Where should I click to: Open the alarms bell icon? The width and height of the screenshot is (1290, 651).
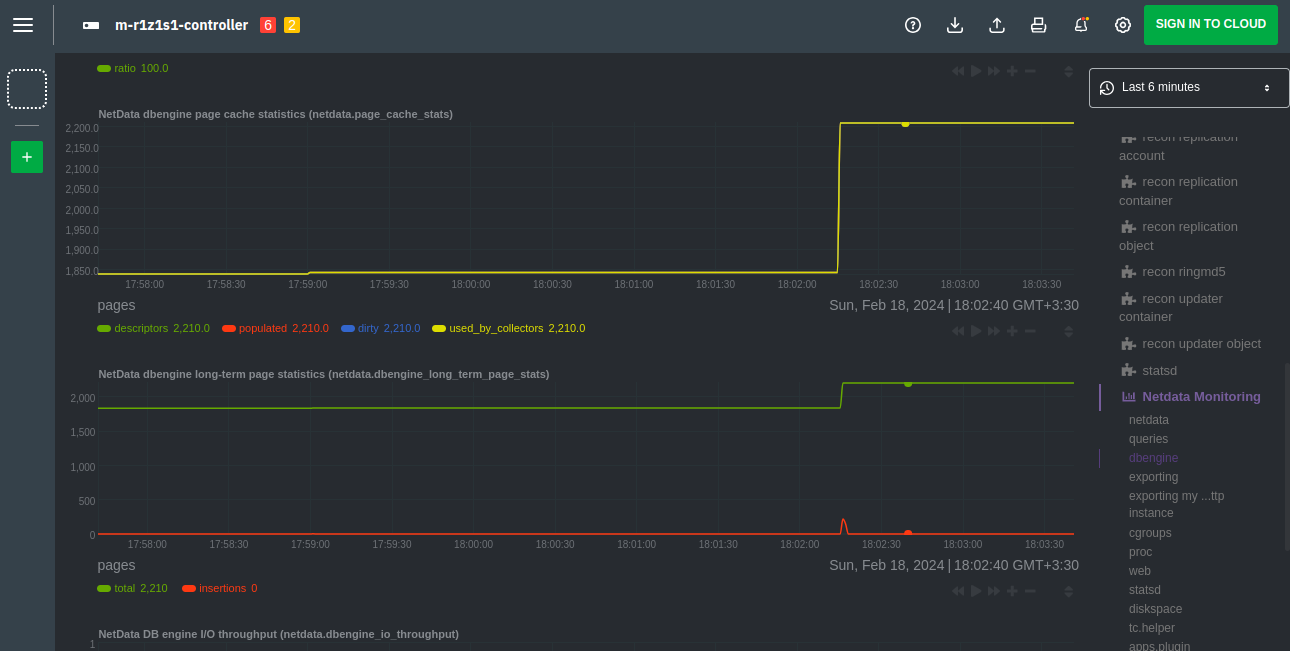pyautogui.click(x=1080, y=25)
